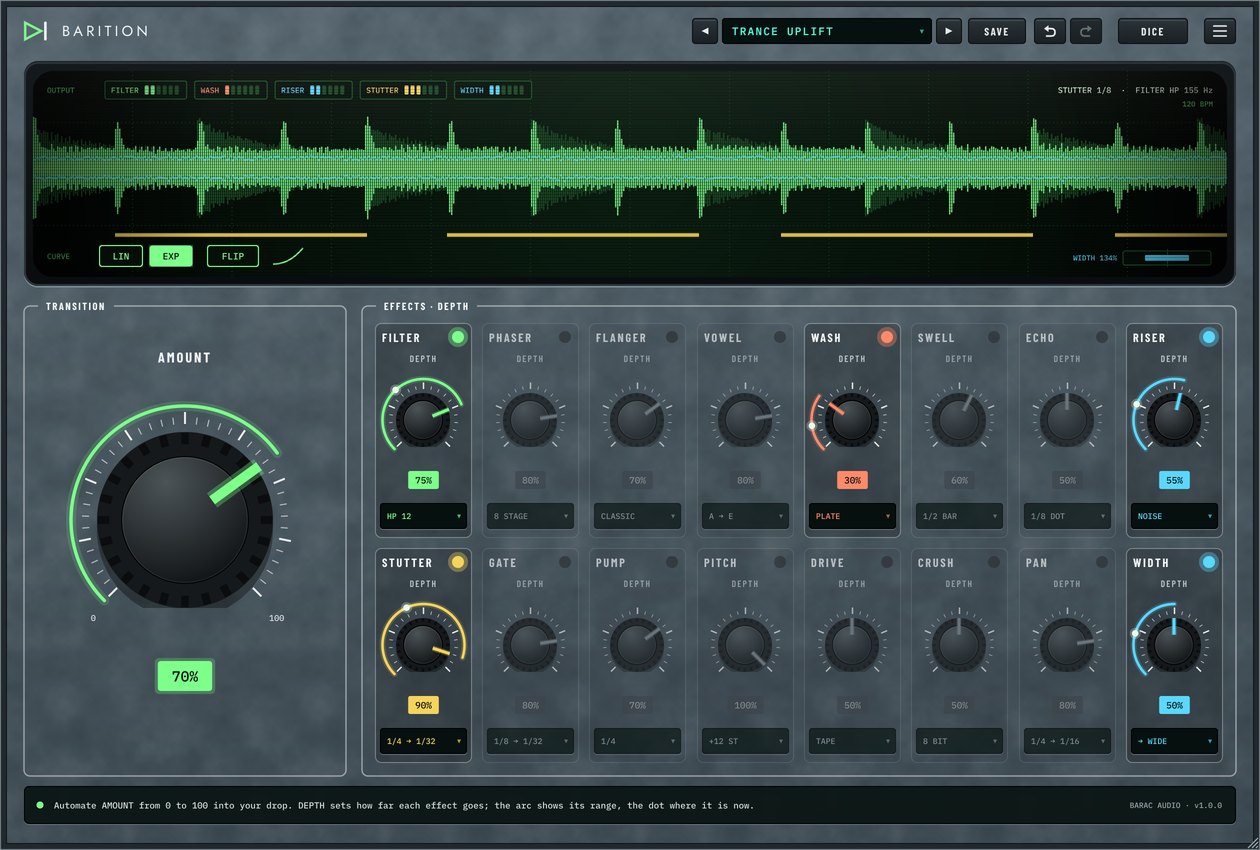Disable the WIDTH effect power toggle
Image resolution: width=1260 pixels, height=850 pixels.
1209,562
